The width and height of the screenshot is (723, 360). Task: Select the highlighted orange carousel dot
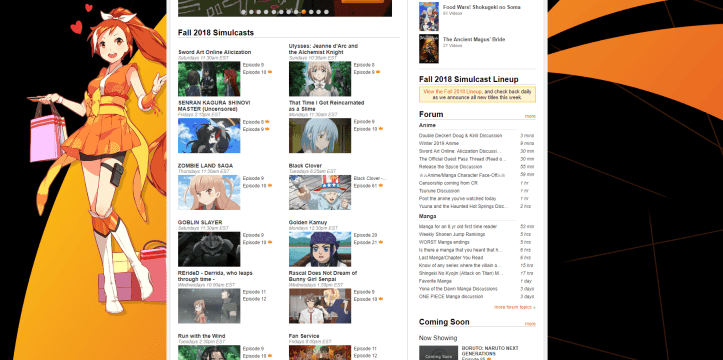(x=304, y=12)
